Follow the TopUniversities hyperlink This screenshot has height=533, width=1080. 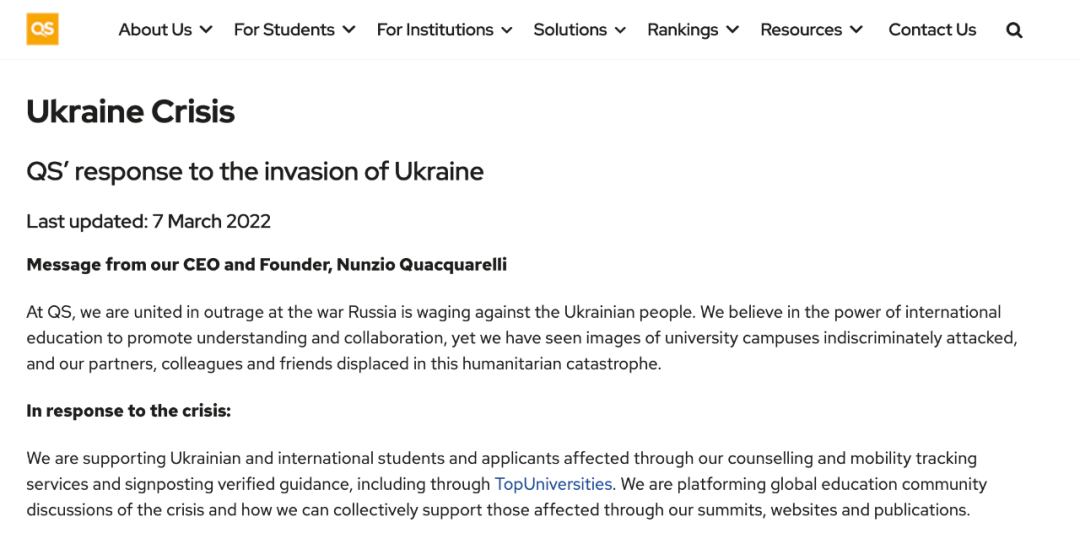point(553,484)
